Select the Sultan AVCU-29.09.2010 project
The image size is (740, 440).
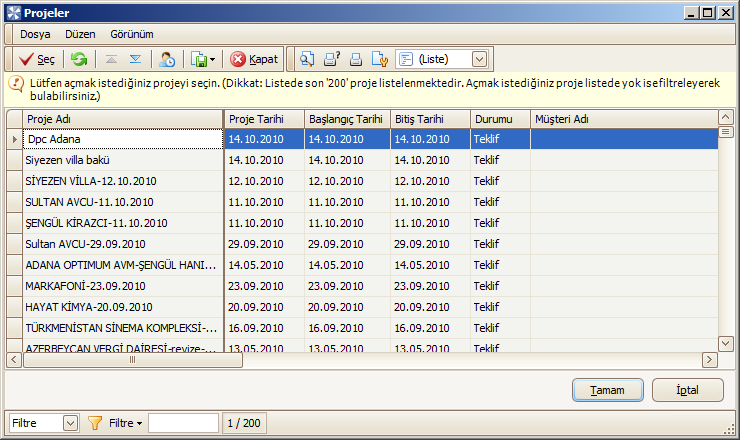tap(123, 244)
